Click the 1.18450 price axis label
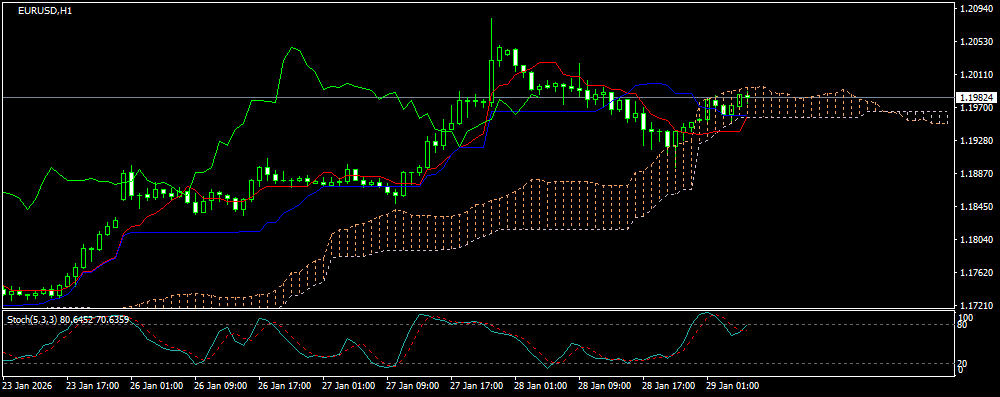Viewport: 1000px width, 397px height. click(976, 207)
